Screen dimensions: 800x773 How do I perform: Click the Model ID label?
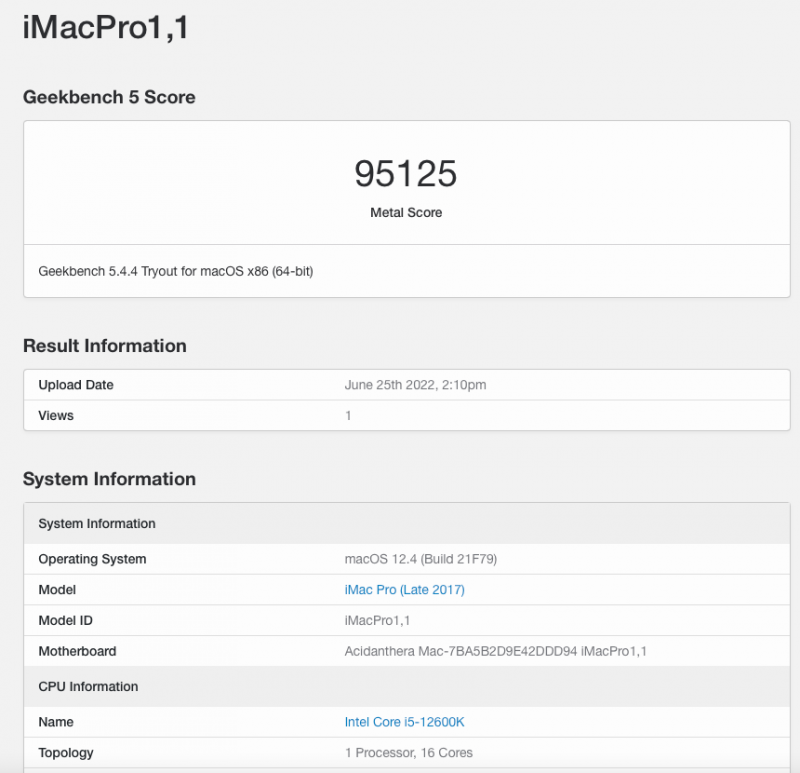pos(66,620)
